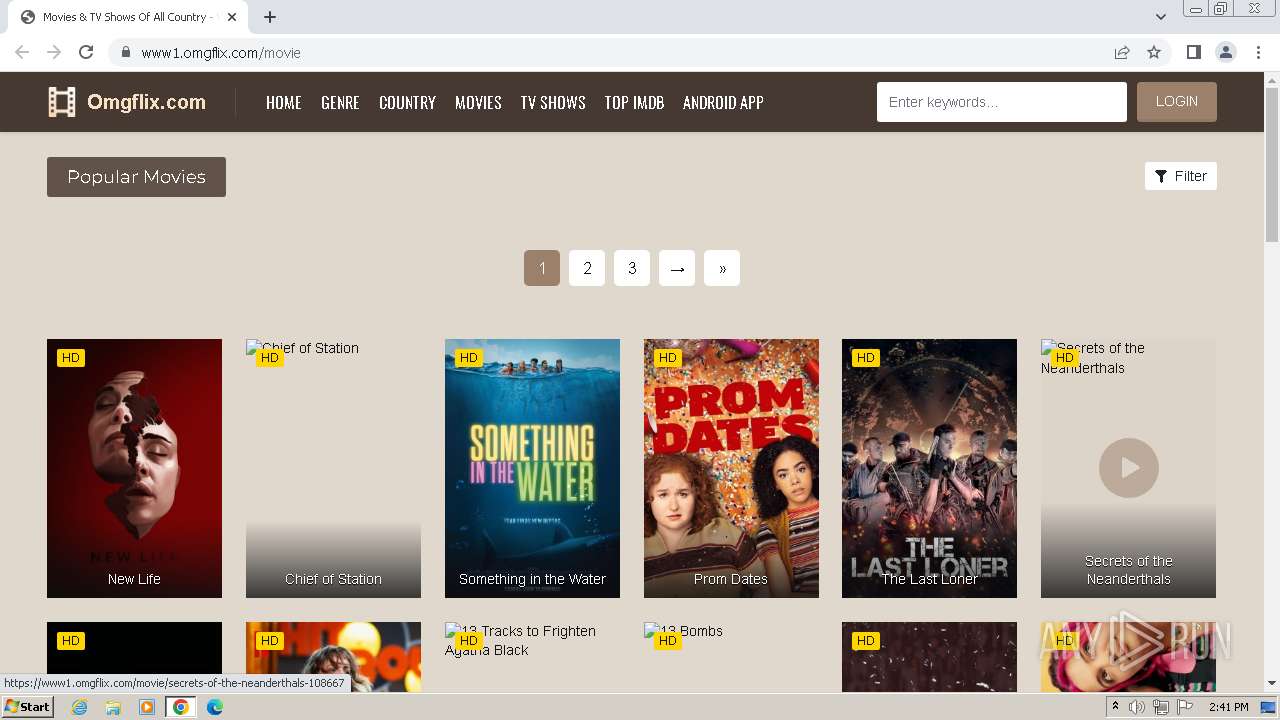Click the volume speaker tray icon
Viewport: 1280px width, 720px height.
pyautogui.click(x=1137, y=707)
